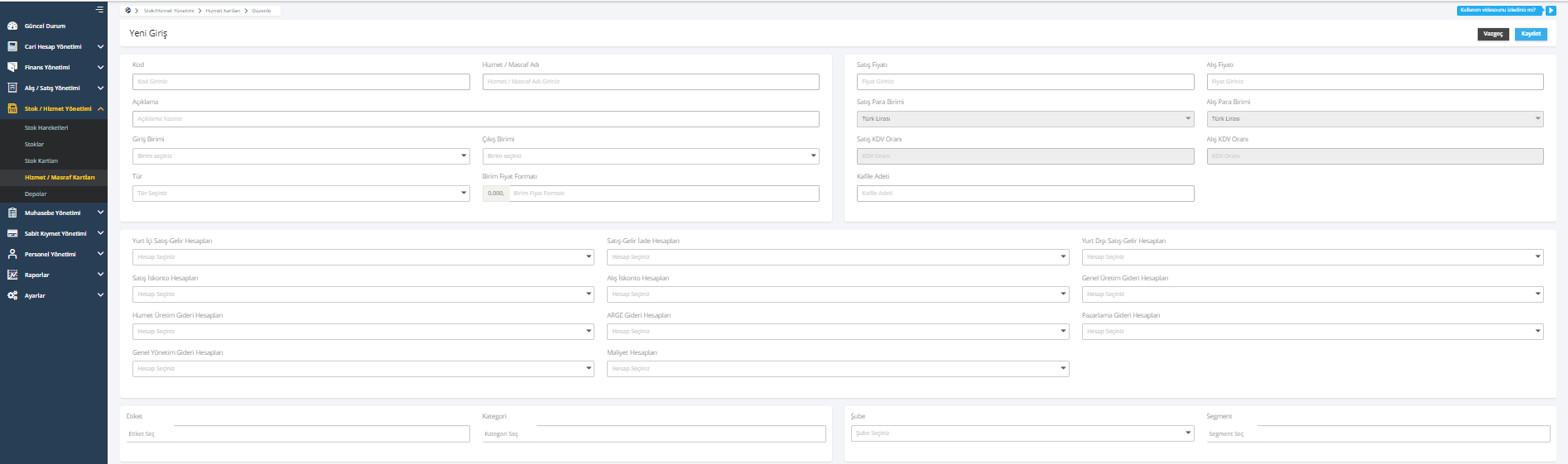Expand Ayarlar chevron
Viewport: 1568px width, 464px height.
point(100,295)
